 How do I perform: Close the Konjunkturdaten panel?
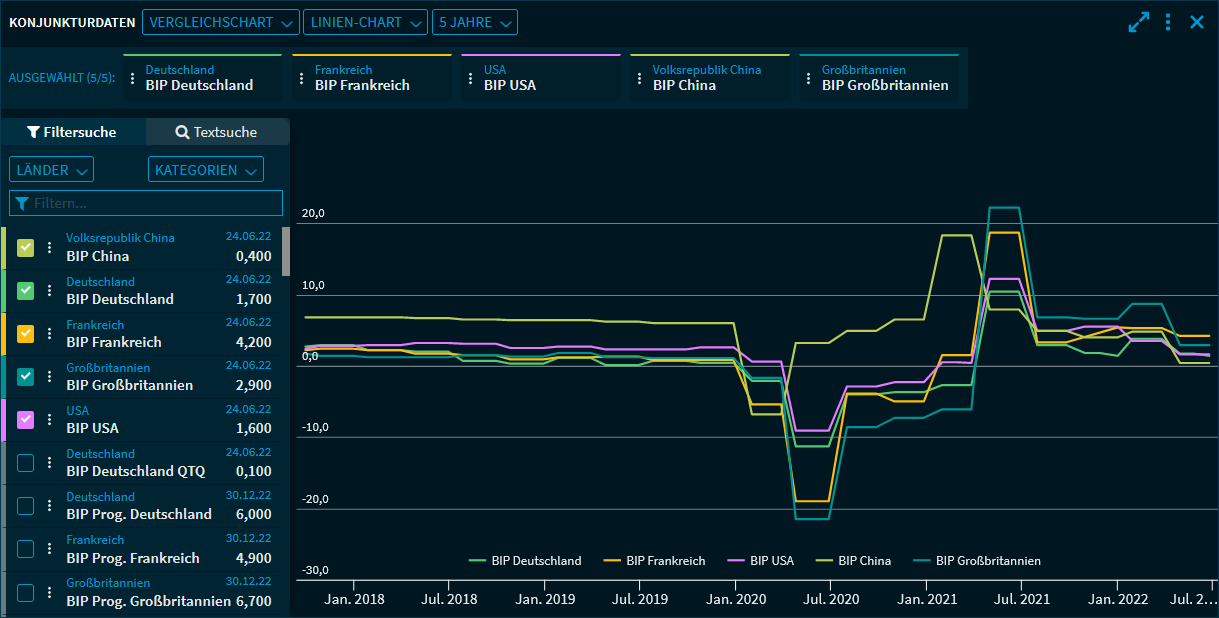1197,22
